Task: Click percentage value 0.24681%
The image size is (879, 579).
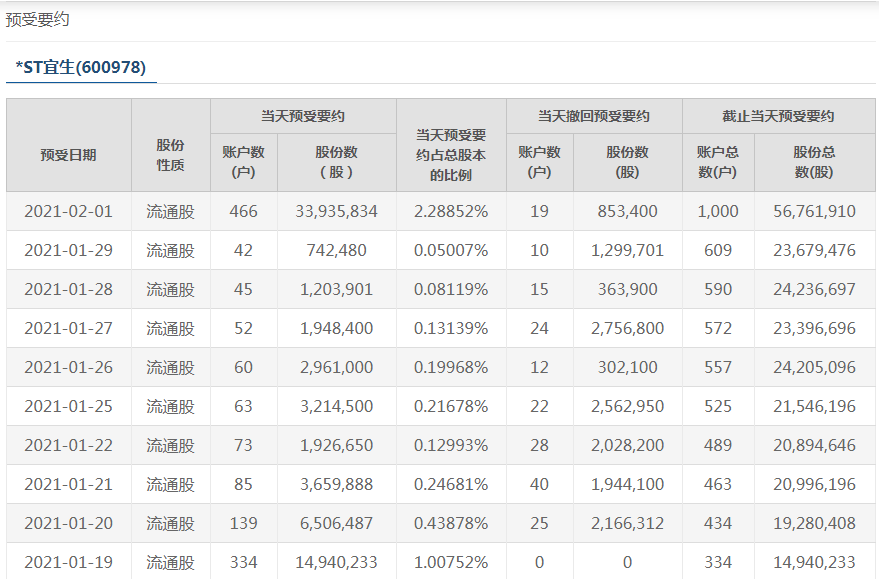Action: click(451, 484)
